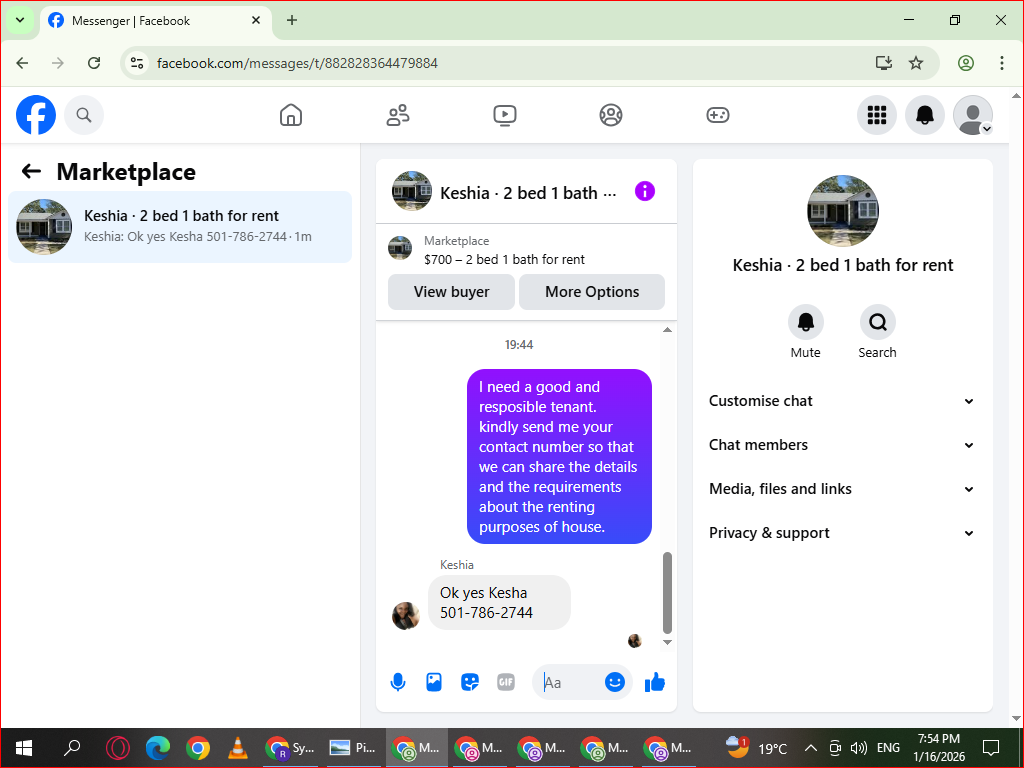Launch Microsoft Edge from taskbar

tap(157, 748)
